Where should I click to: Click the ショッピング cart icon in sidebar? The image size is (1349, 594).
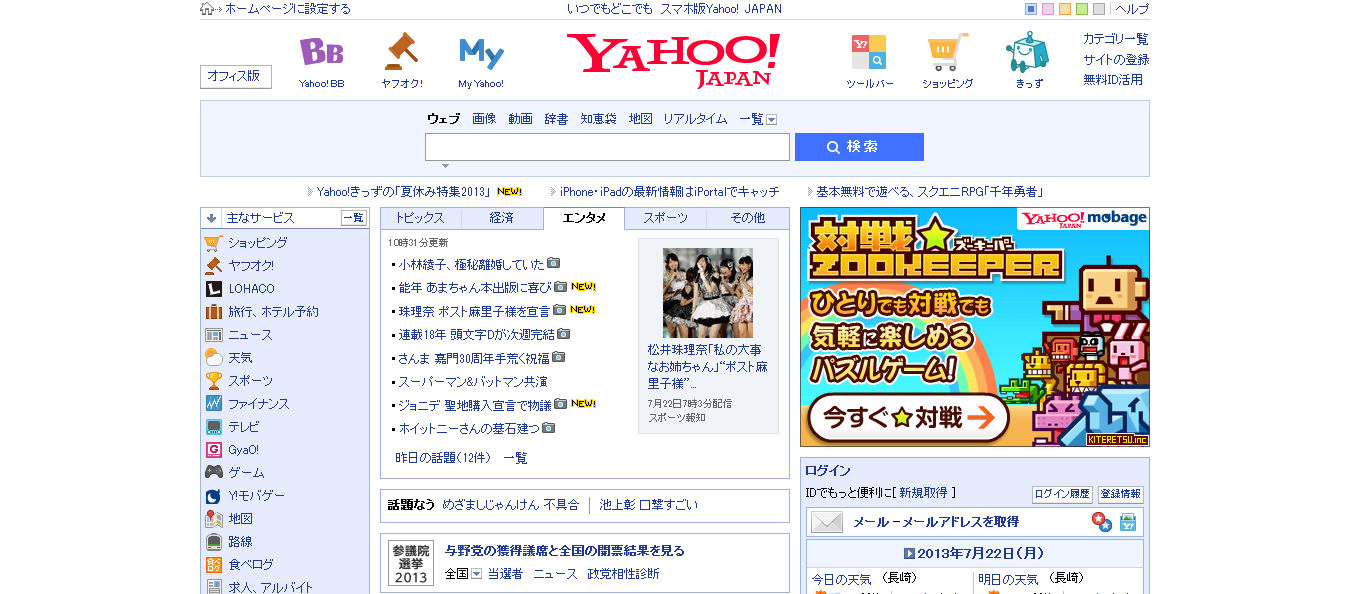(x=213, y=243)
